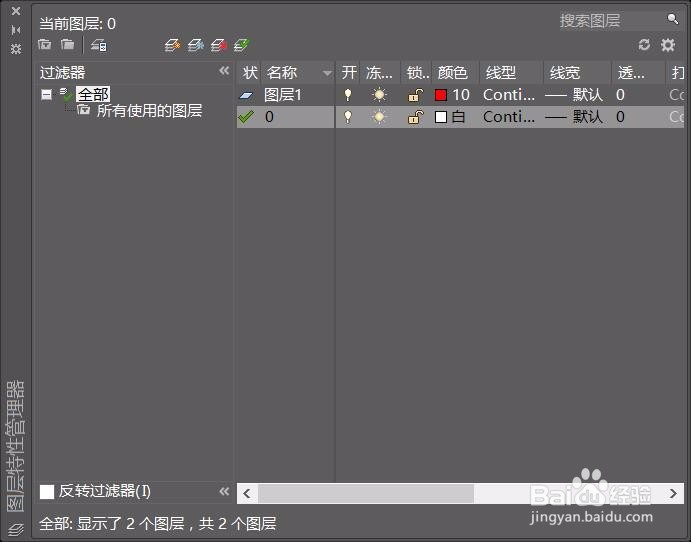691x542 pixels.
Task: Open the Layer States Manager icon
Action: [x=99, y=45]
